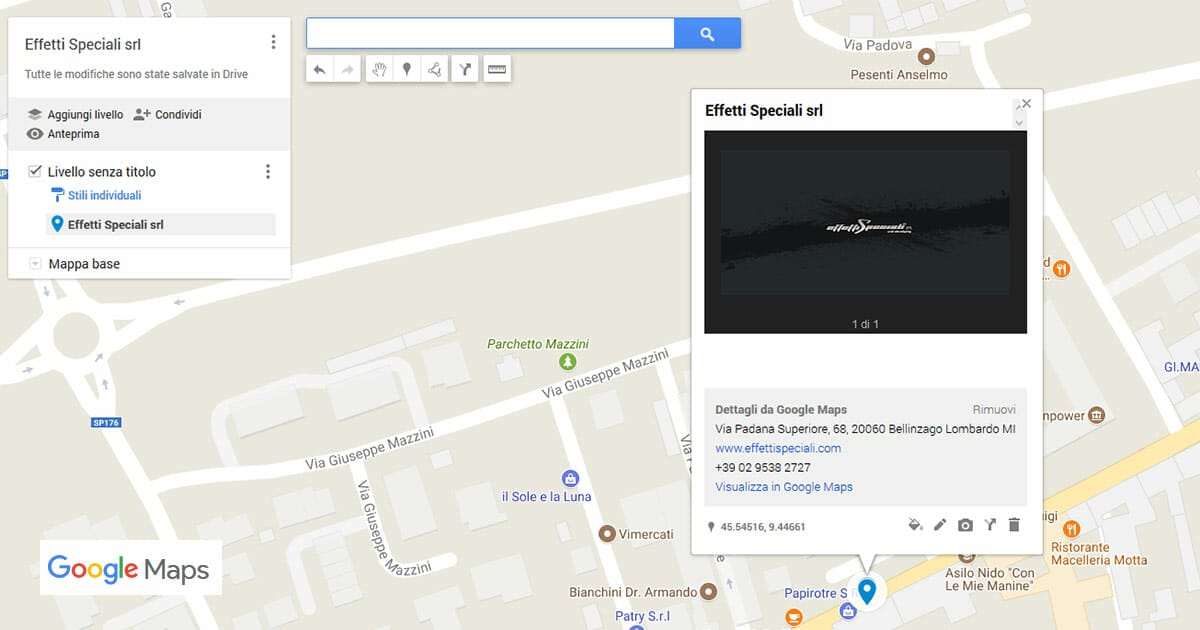Image resolution: width=1200 pixels, height=630 pixels.
Task: Open the www.effettispeciali.com link
Action: (778, 448)
